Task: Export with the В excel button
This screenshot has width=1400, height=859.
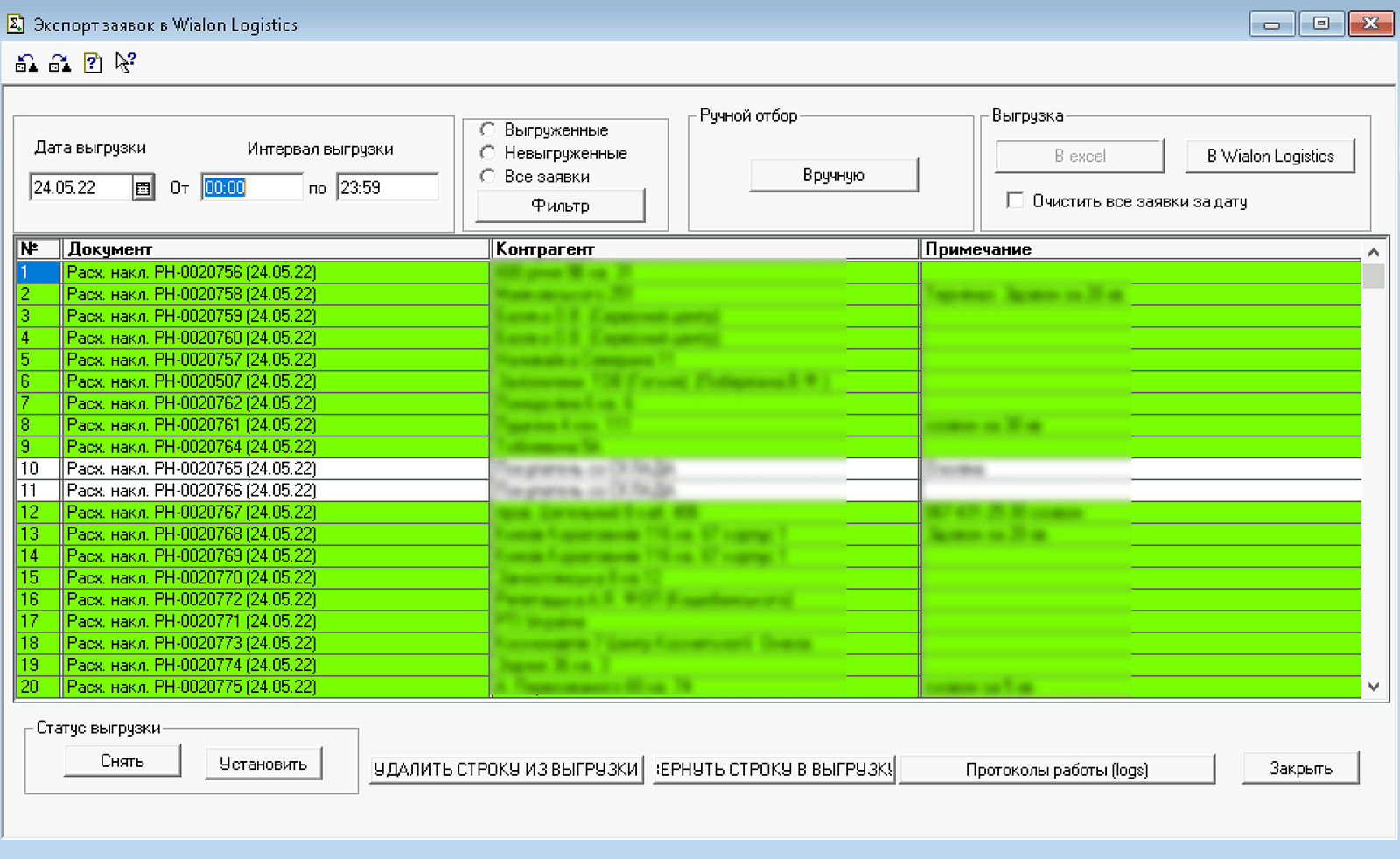Action: coord(1080,156)
